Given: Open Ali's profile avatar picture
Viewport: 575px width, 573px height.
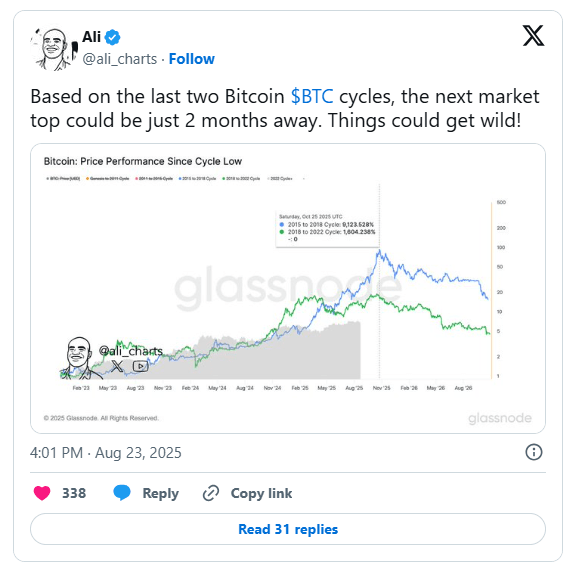Looking at the screenshot, I should tap(54, 48).
